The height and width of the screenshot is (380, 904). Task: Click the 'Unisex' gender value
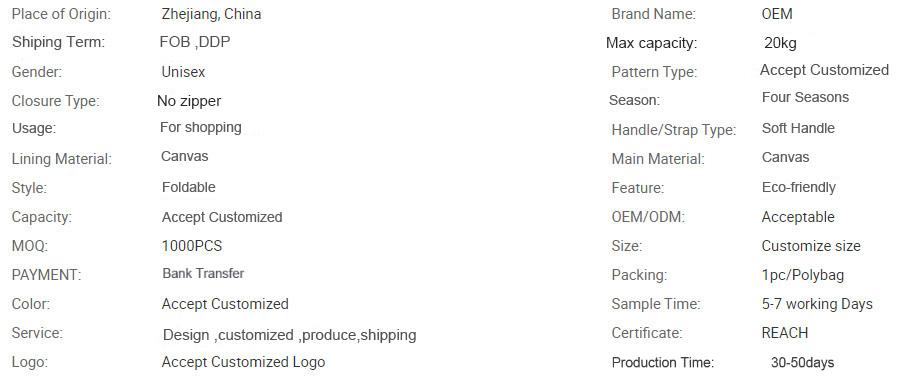pos(183,72)
